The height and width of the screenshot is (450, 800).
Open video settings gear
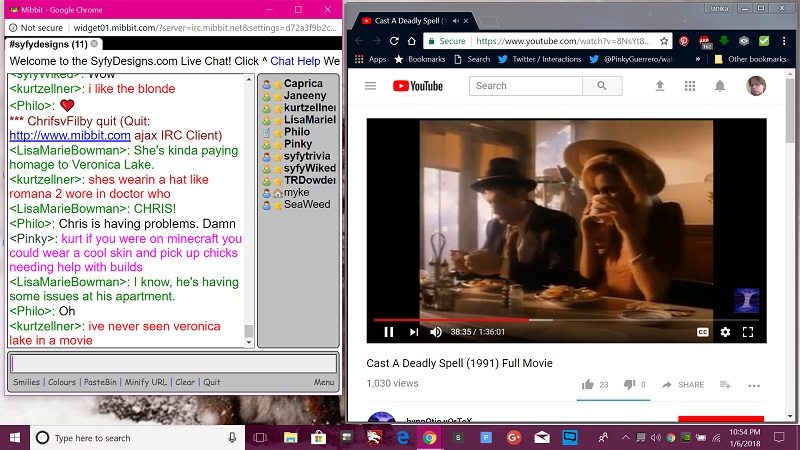click(x=725, y=332)
